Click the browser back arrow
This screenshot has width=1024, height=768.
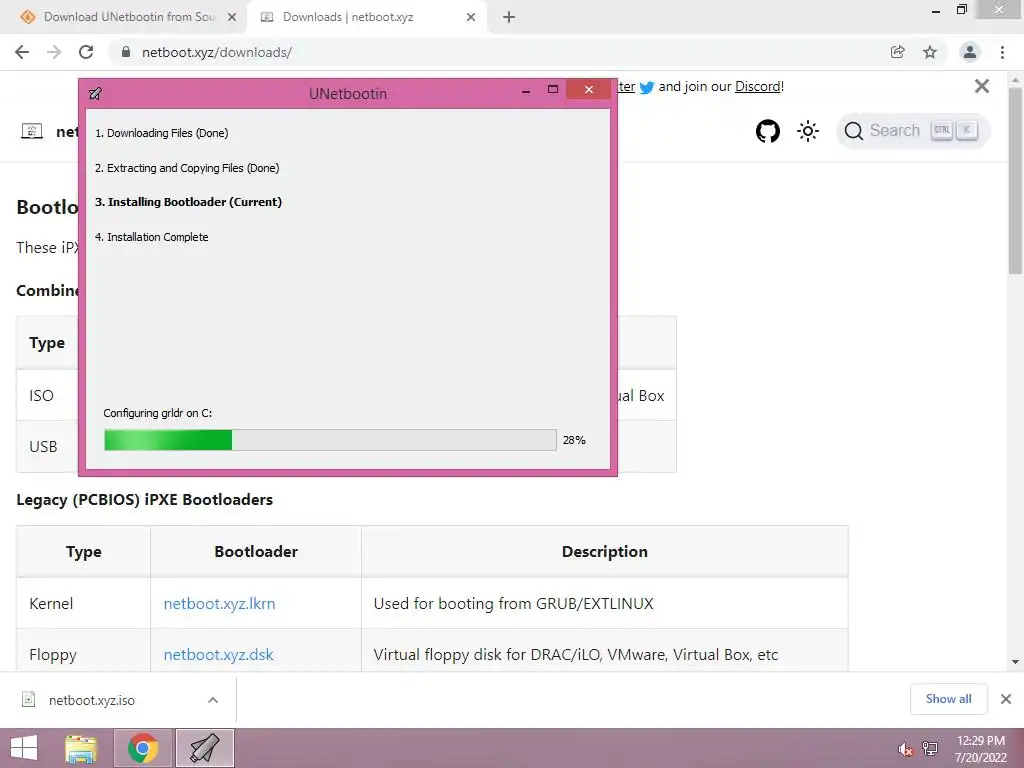coord(22,52)
